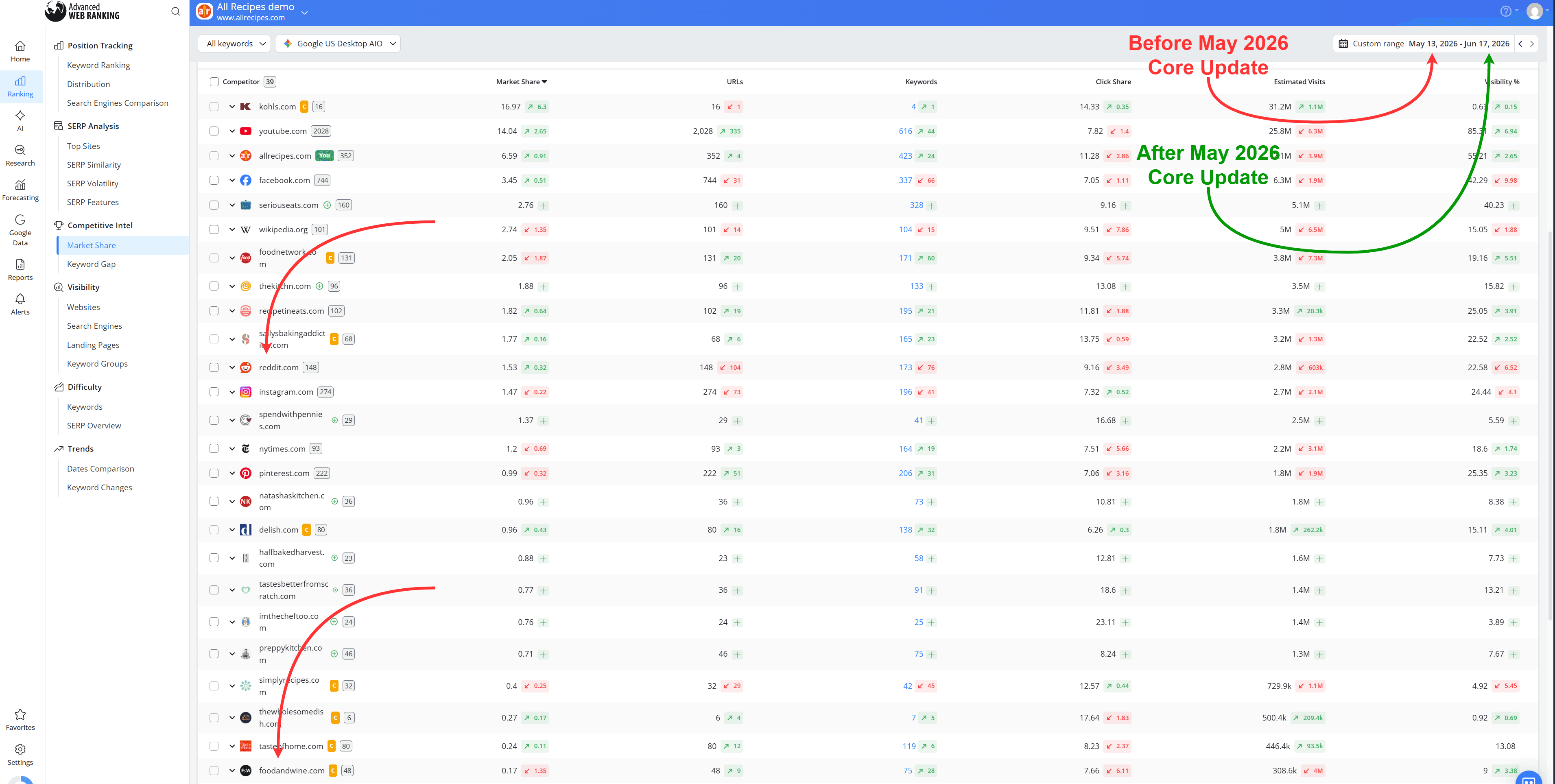The height and width of the screenshot is (784, 1555).
Task: Go to next date range arrow
Action: (x=1531, y=44)
